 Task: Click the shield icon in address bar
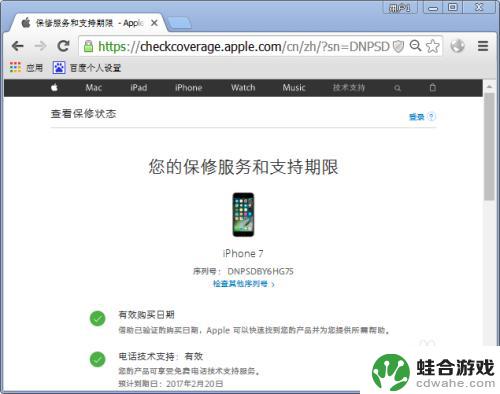(398, 46)
